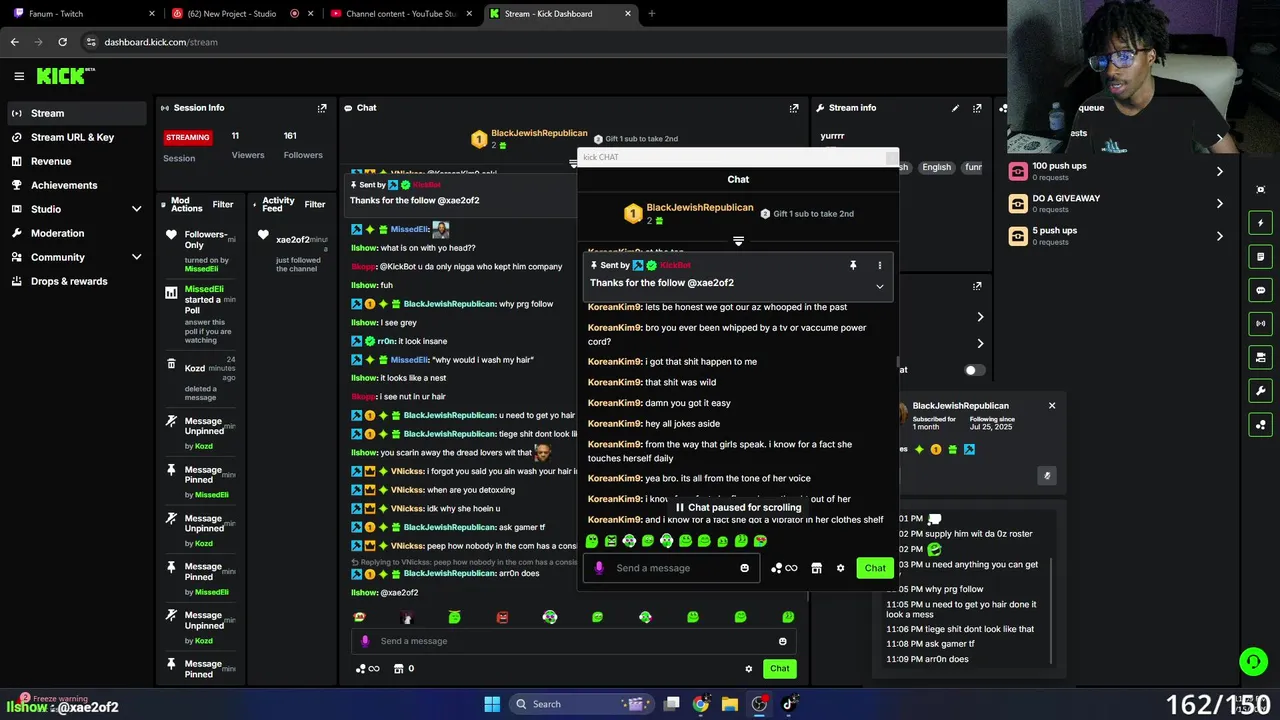Go to Stream in sidebar
The image size is (1280, 720).
click(x=77, y=113)
